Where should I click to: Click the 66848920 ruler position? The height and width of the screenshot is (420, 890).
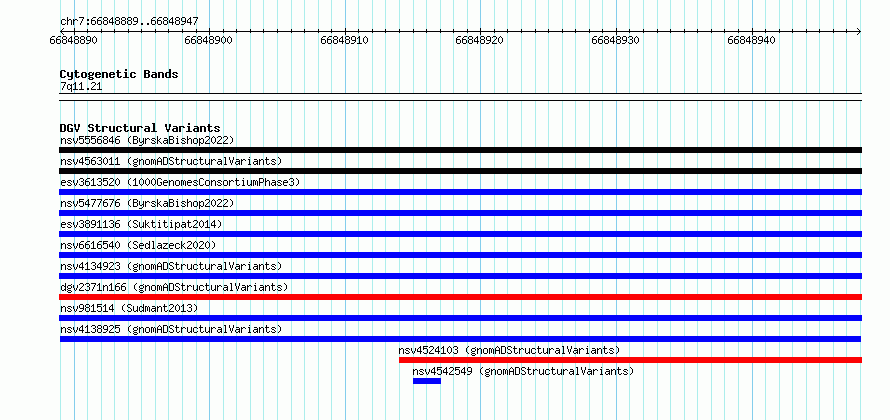[x=480, y=40]
